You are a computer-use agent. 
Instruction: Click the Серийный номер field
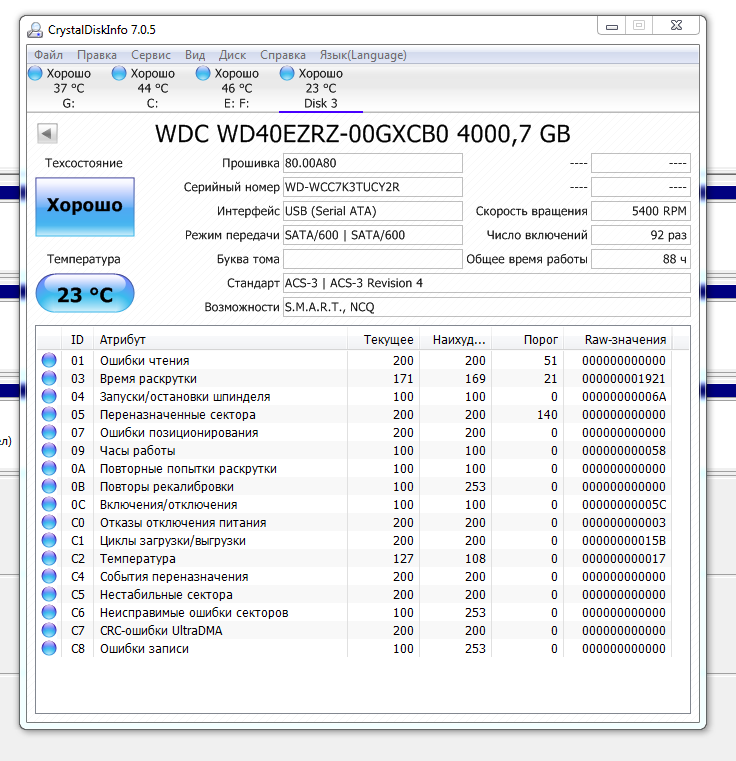tap(372, 187)
